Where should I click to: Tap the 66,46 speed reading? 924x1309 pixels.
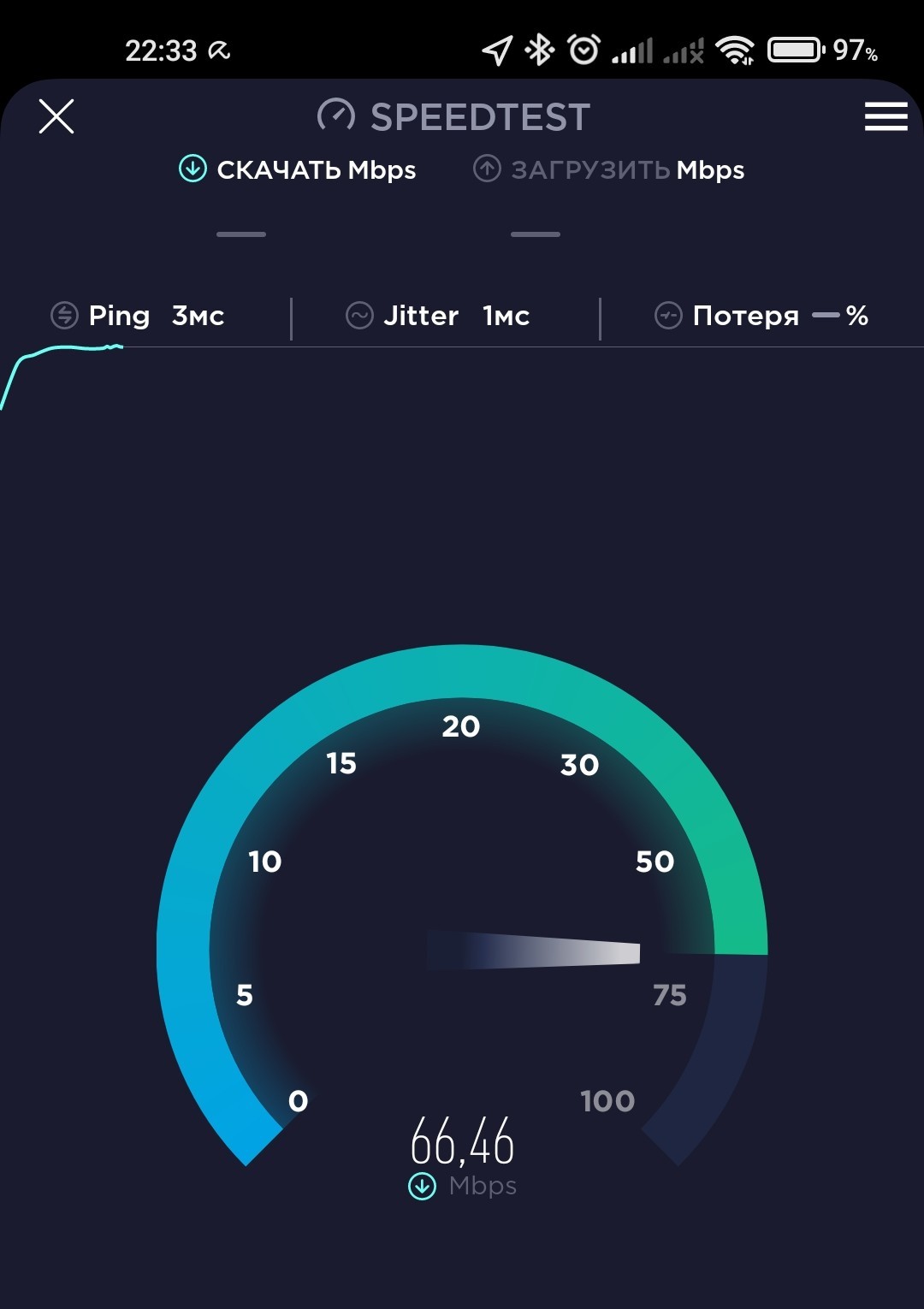462,1141
